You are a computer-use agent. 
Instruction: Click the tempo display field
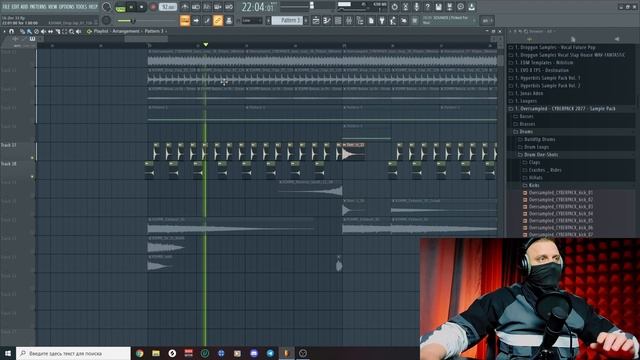(x=168, y=7)
